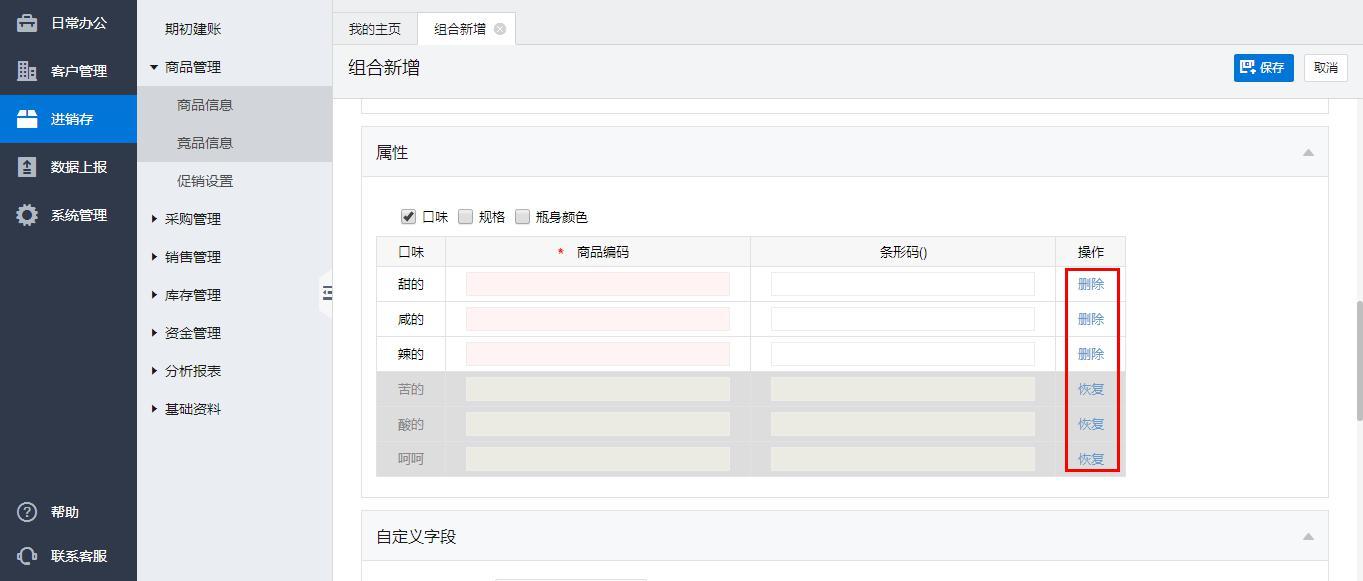This screenshot has height=581, width=1363.
Task: Click 删除 link for the 甜的 row
Action: pos(1090,284)
